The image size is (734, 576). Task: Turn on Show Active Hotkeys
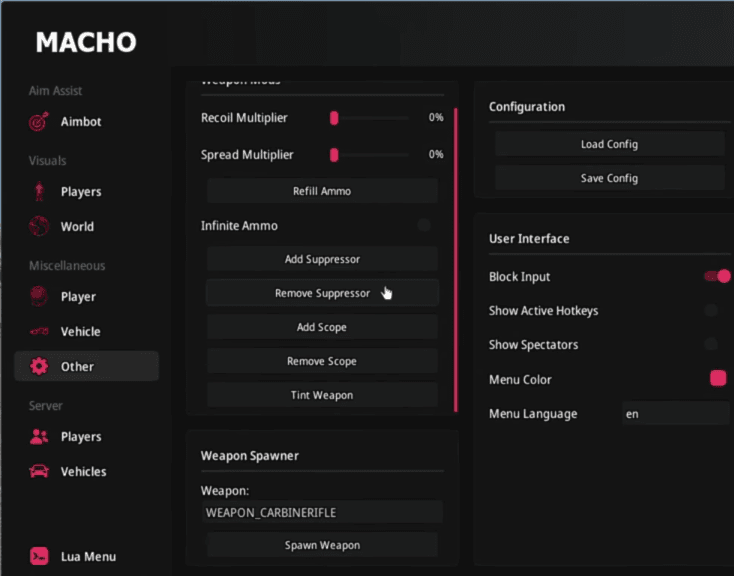[711, 311]
